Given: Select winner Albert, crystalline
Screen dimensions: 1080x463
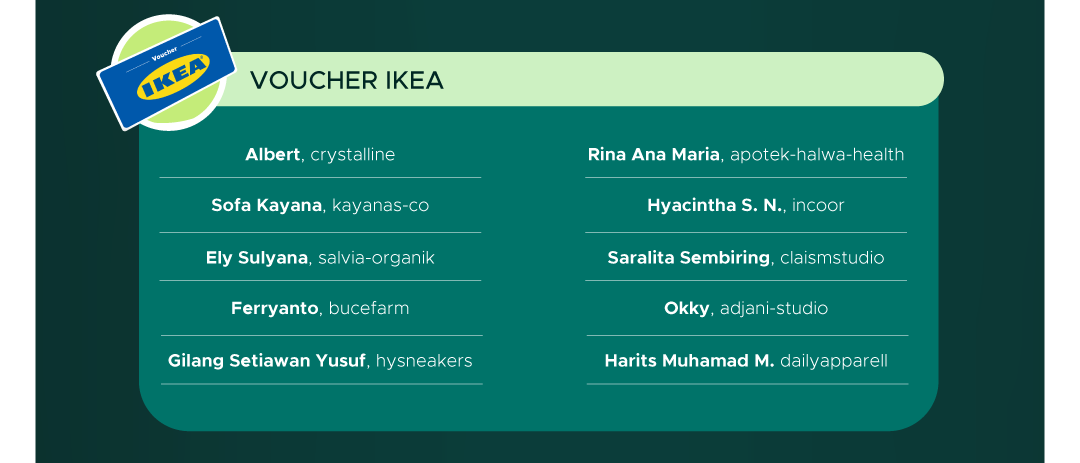Looking at the screenshot, I should point(320,154).
